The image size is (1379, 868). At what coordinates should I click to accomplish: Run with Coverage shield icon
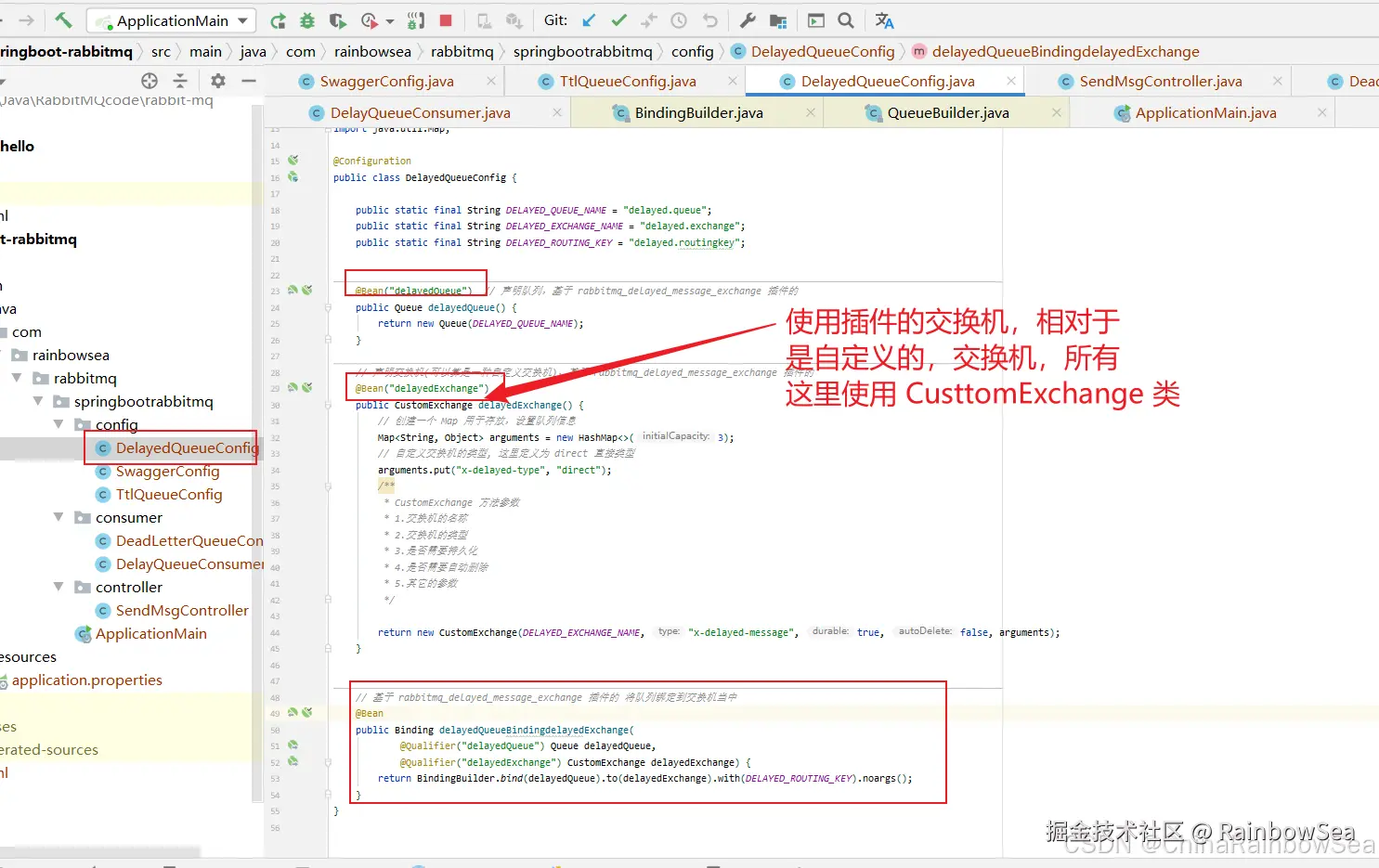337,20
